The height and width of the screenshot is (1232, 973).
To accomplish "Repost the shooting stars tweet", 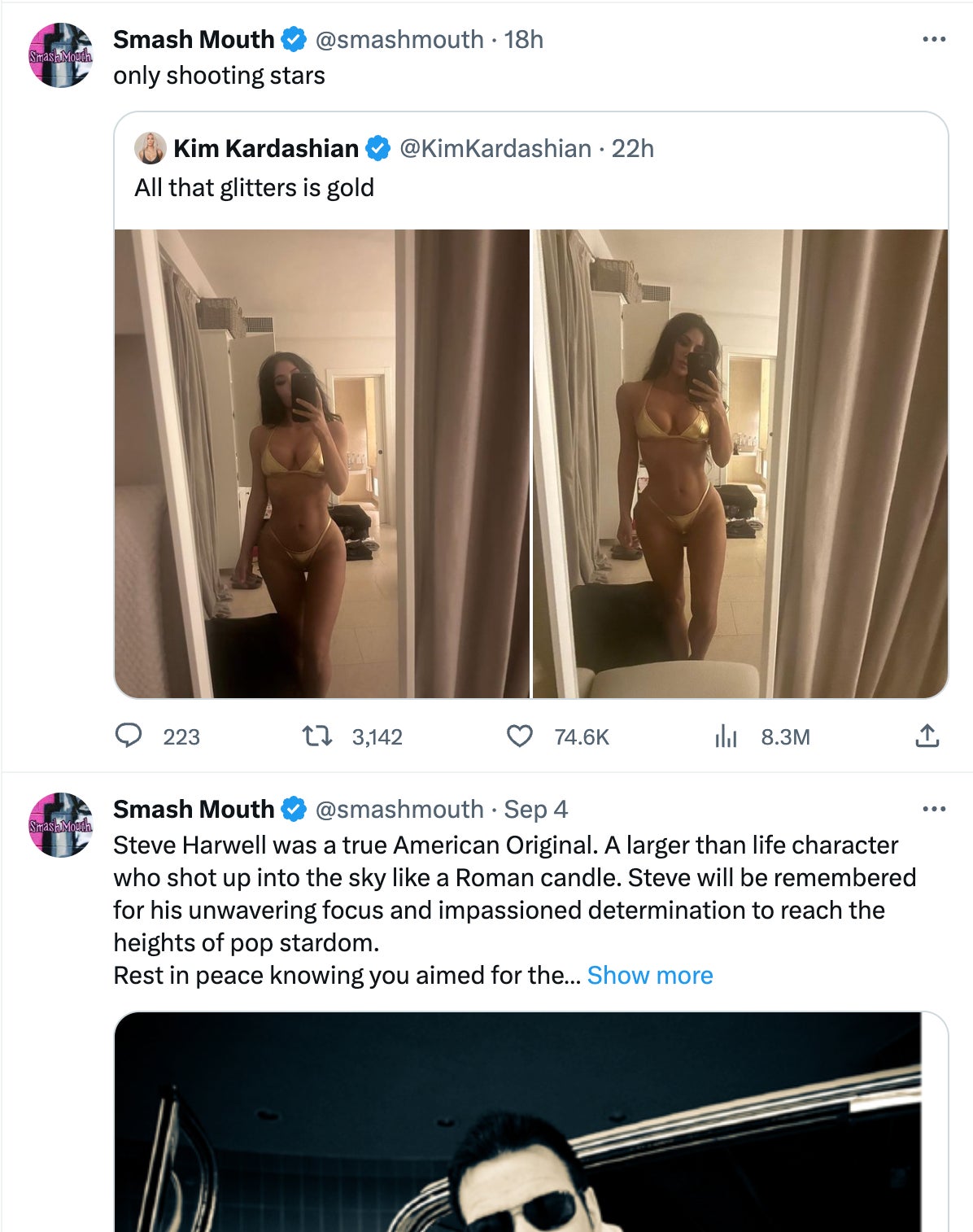I will click(x=317, y=736).
